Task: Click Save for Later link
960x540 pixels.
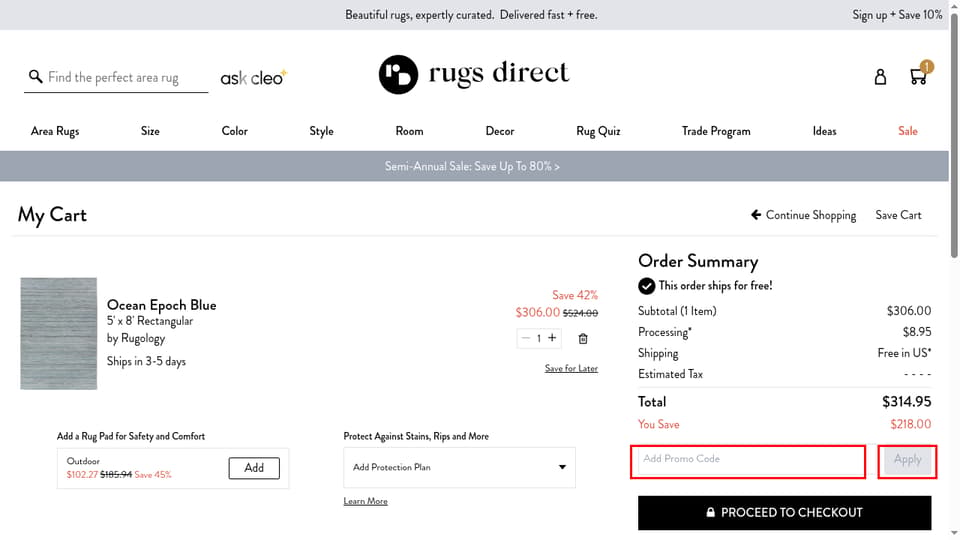Action: [571, 368]
